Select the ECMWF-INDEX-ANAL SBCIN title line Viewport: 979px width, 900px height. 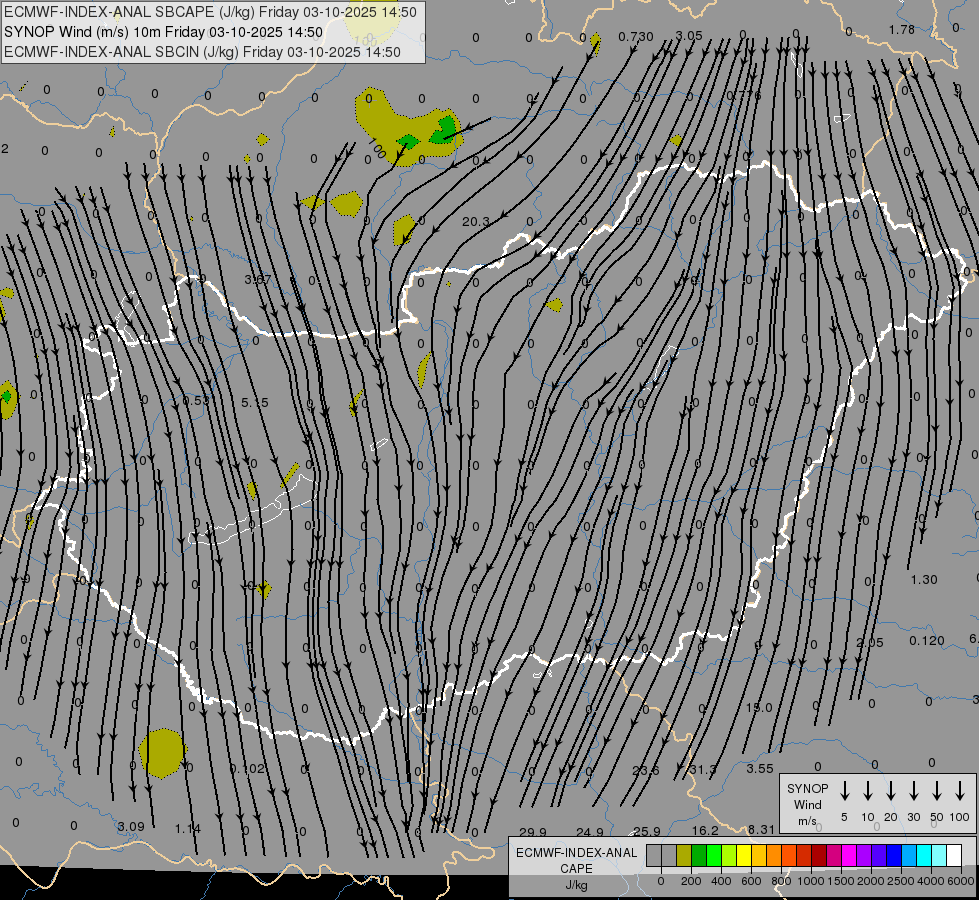pyautogui.click(x=202, y=52)
